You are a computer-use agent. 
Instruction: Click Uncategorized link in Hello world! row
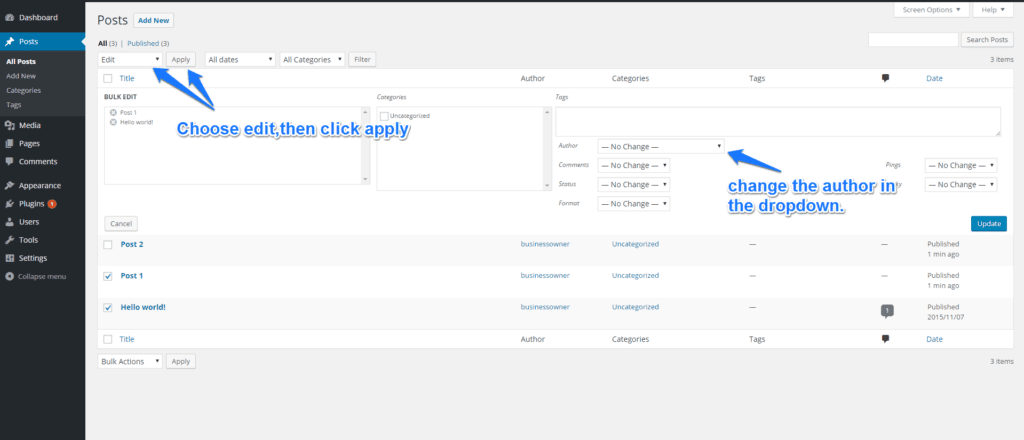(635, 307)
